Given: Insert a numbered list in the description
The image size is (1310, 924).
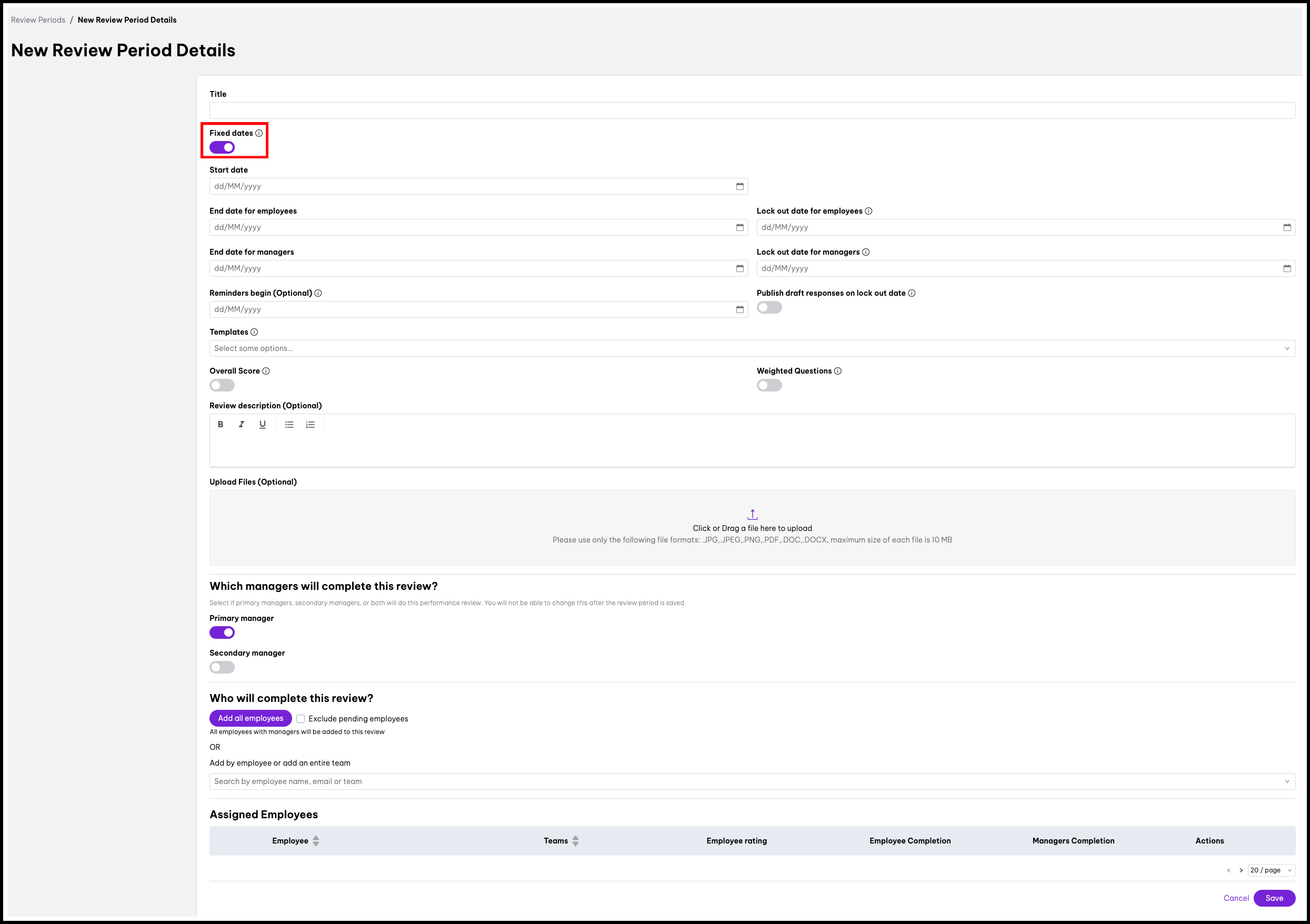Looking at the screenshot, I should pyautogui.click(x=310, y=424).
